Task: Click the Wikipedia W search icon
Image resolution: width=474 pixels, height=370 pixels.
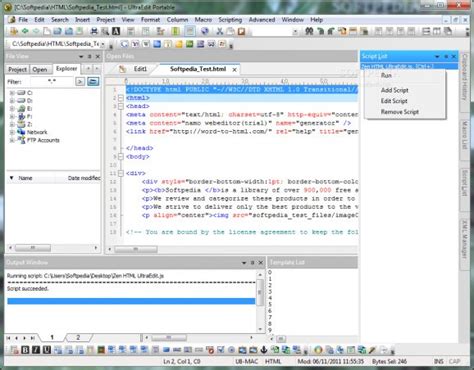Action: 146,44
